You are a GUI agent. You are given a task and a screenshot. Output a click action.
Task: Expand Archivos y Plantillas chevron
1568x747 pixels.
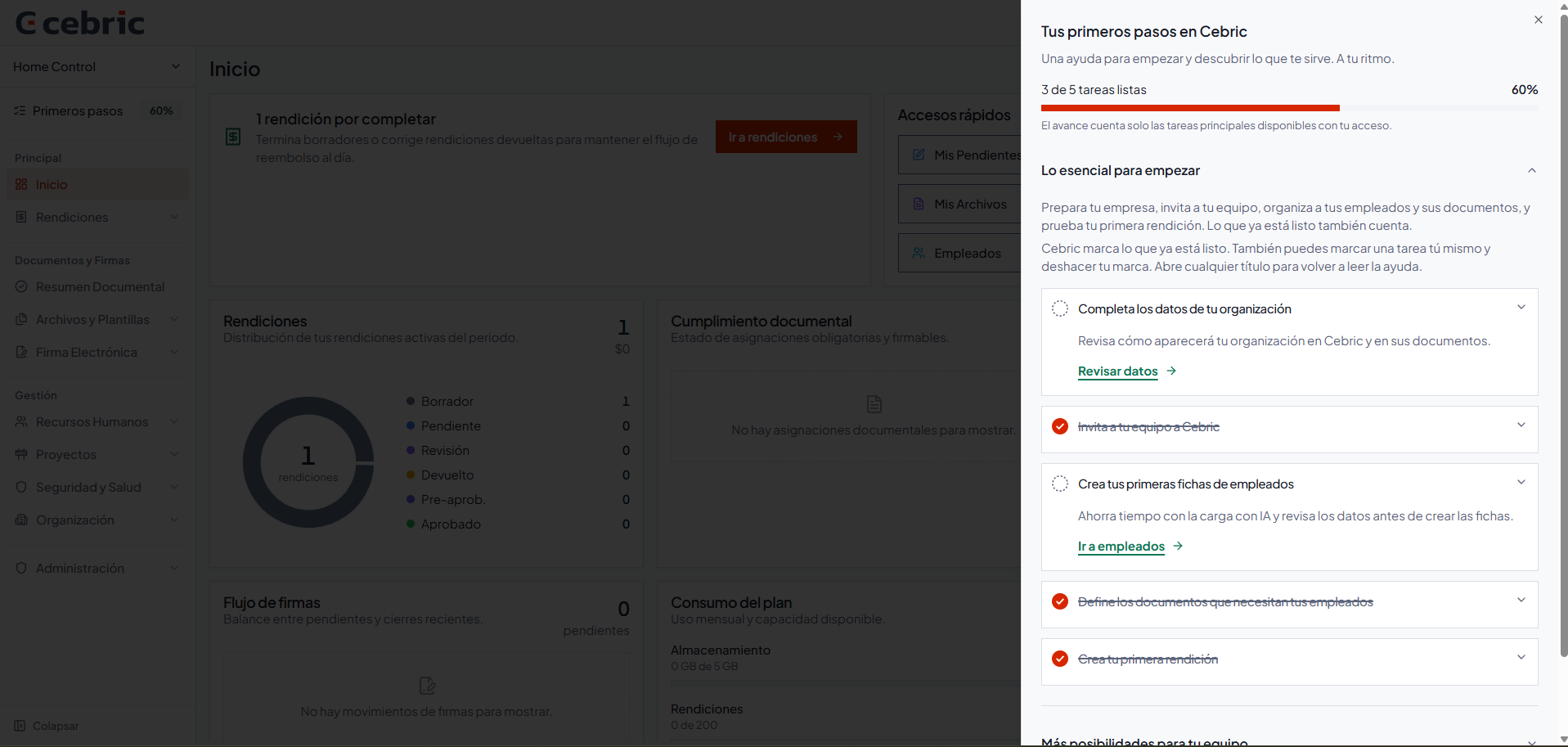174,319
